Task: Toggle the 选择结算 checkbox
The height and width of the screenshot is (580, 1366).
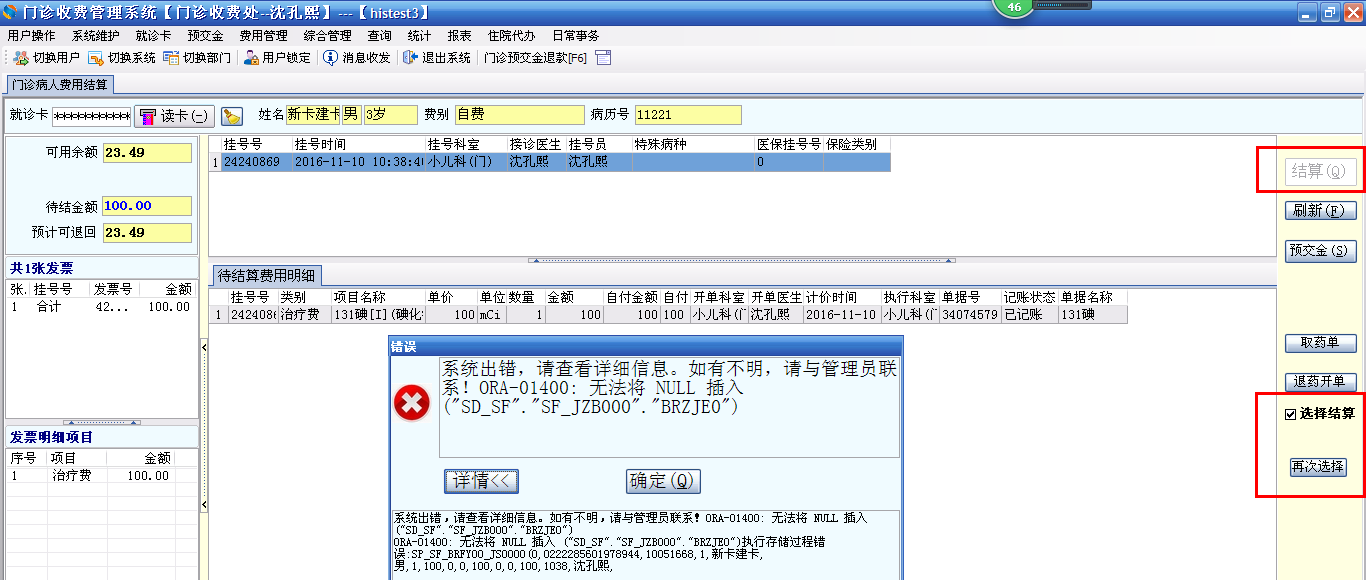Action: [1291, 414]
